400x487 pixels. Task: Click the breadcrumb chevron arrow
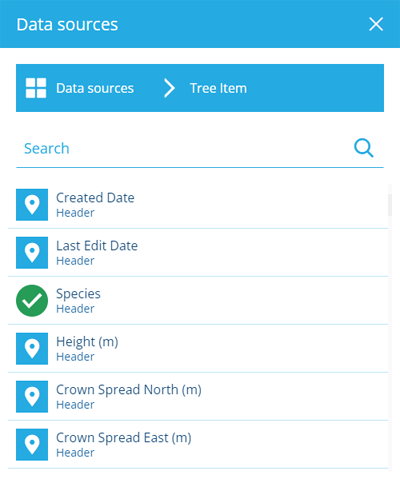[169, 88]
